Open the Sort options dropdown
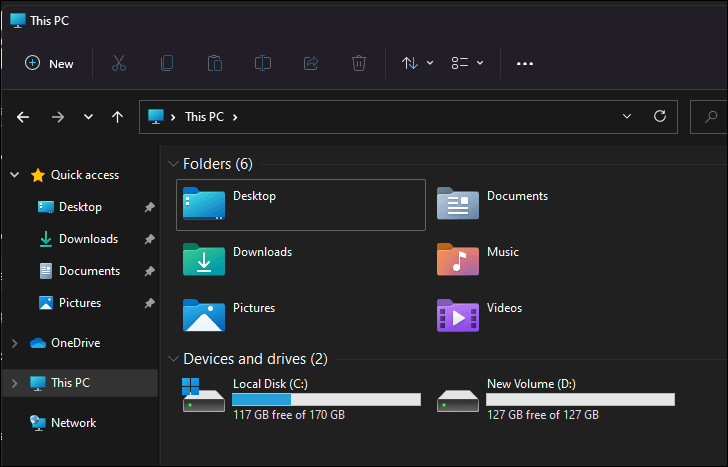 (x=417, y=63)
